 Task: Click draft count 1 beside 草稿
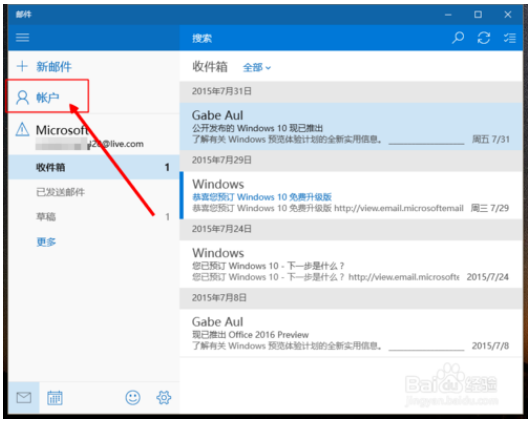click(167, 217)
